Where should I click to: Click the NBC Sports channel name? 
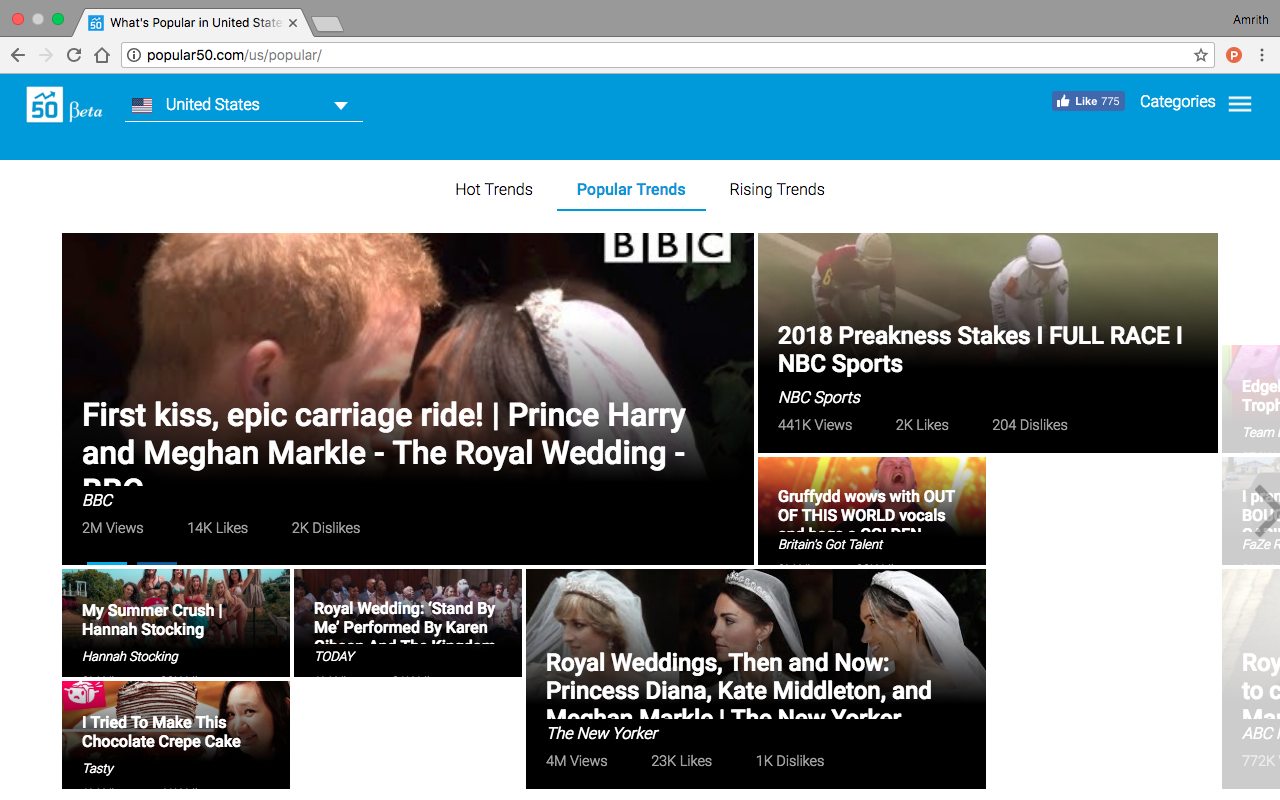point(819,397)
